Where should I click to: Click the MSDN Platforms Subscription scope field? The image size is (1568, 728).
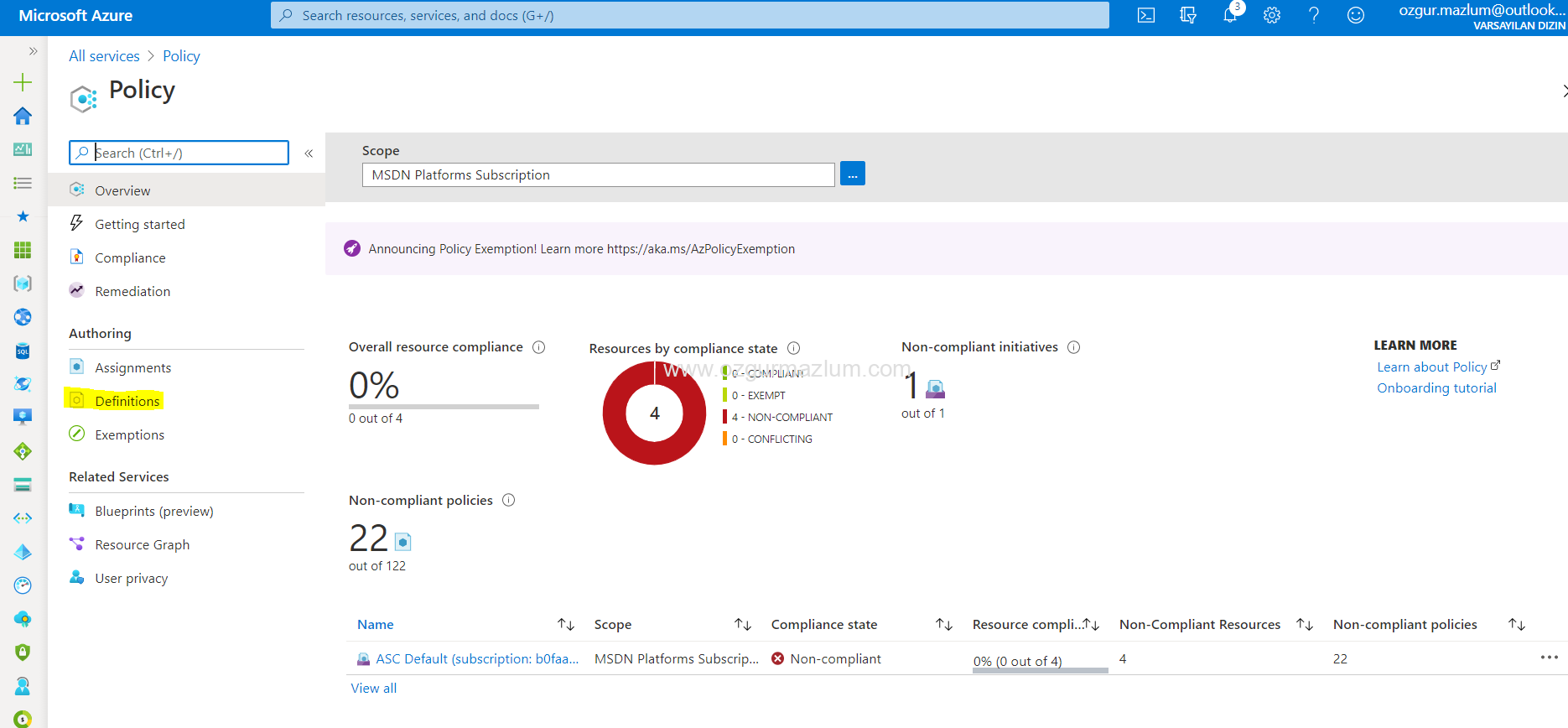[x=599, y=174]
